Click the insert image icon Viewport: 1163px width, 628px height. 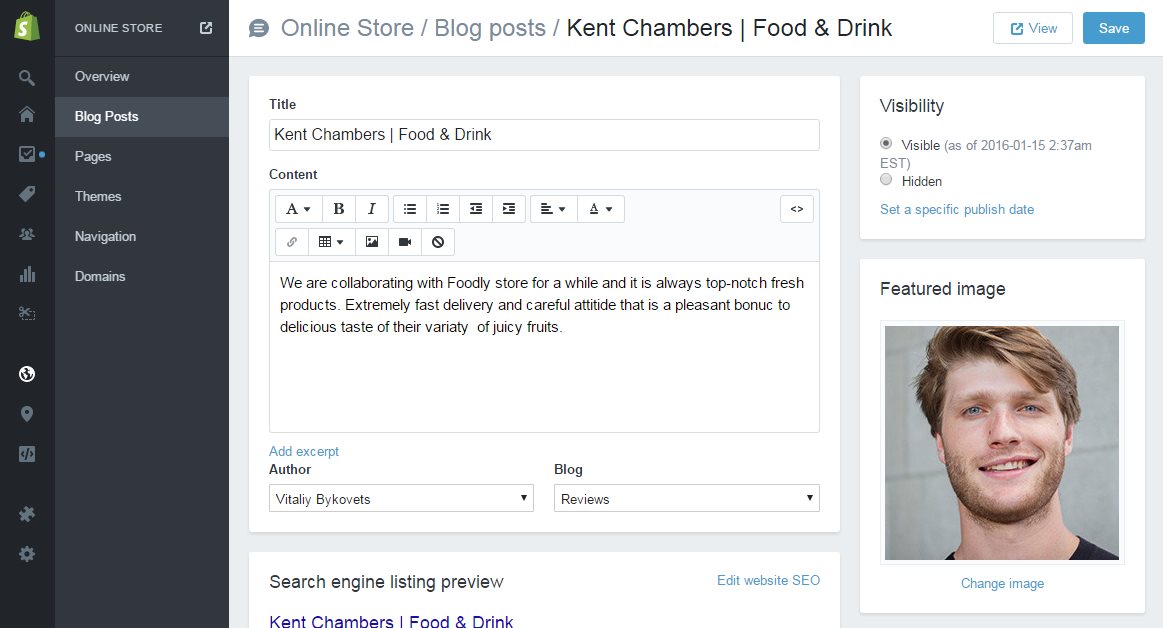coord(372,242)
